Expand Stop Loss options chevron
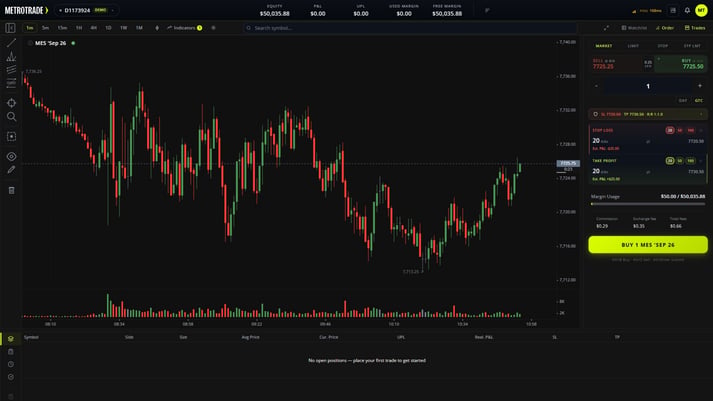This screenshot has height=401, width=713. pyautogui.click(x=701, y=130)
